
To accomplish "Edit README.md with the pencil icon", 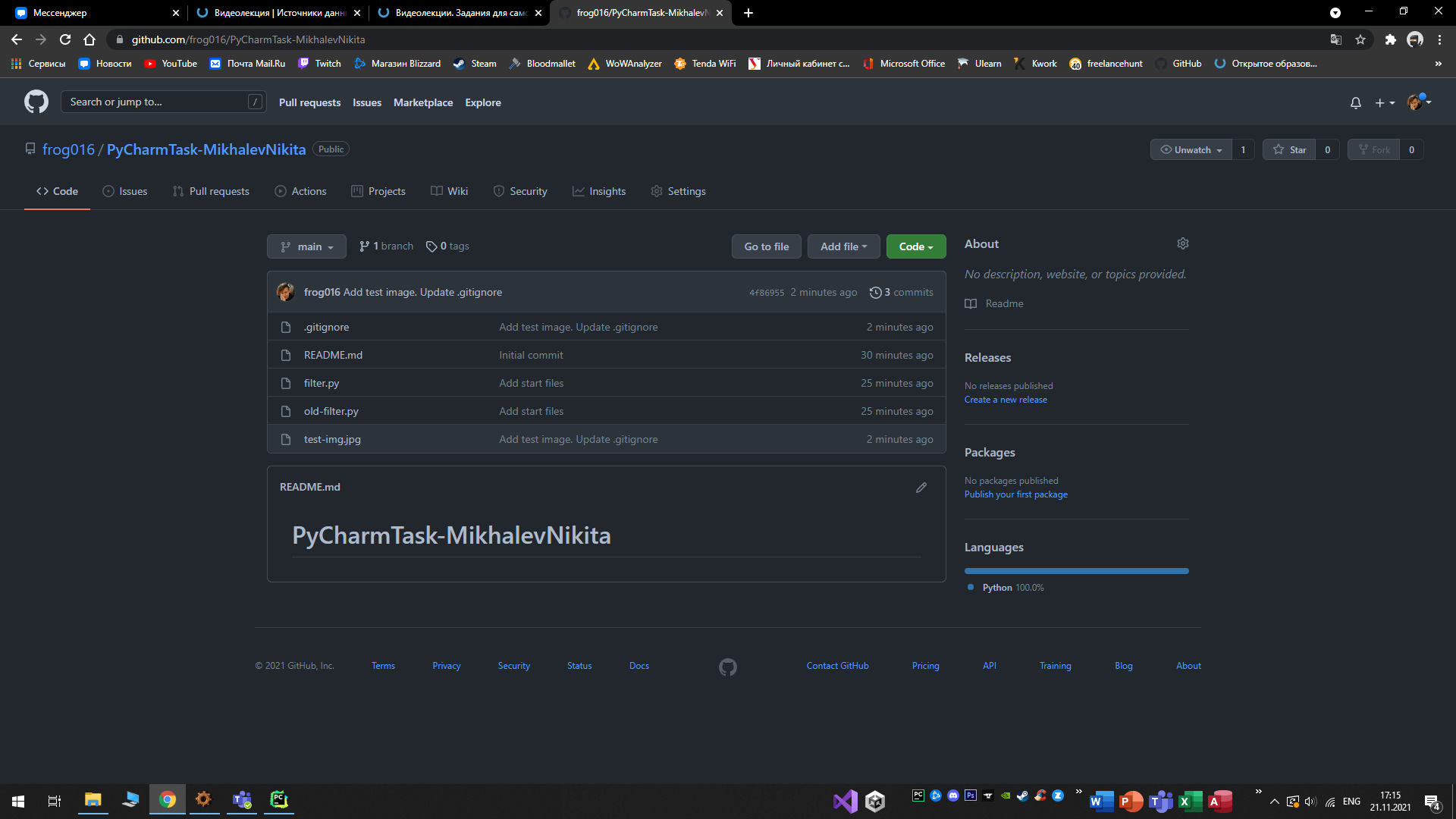I will click(921, 488).
